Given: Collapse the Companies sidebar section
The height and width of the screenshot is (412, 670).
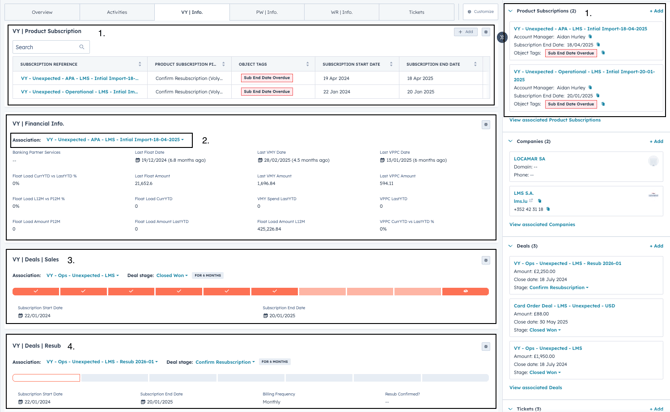Looking at the screenshot, I should tap(510, 141).
